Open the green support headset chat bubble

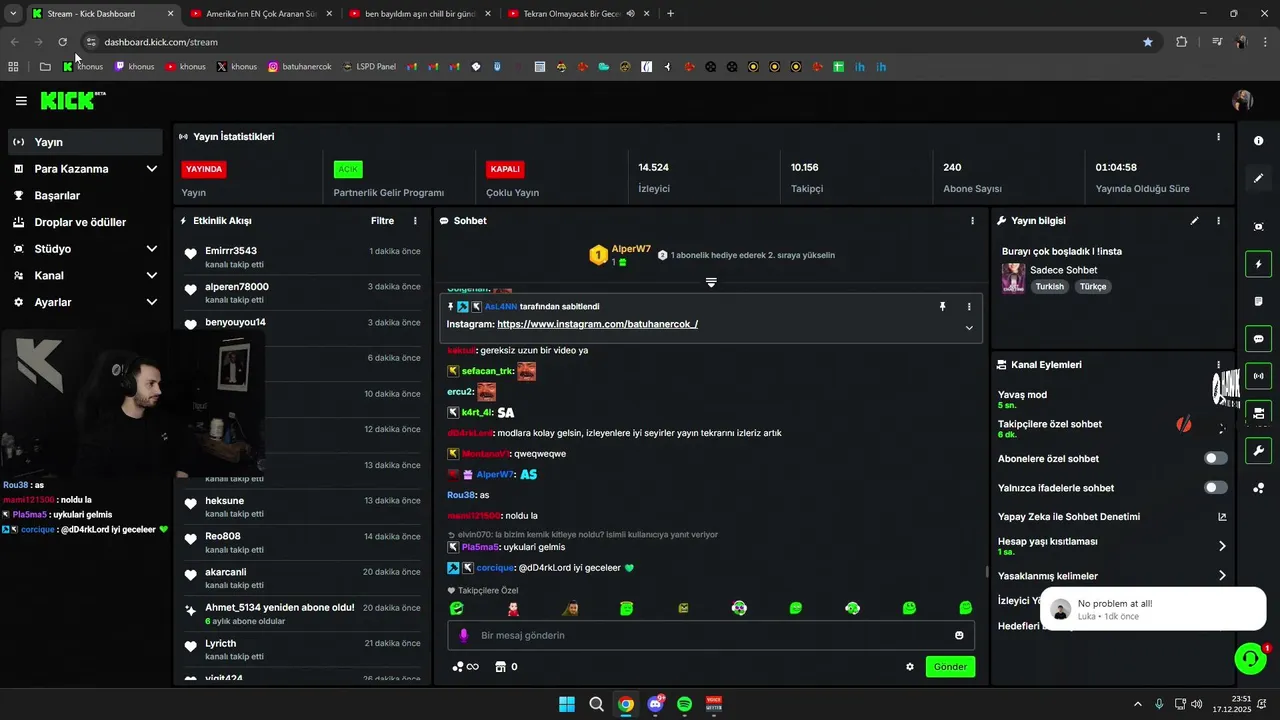coord(1250,658)
